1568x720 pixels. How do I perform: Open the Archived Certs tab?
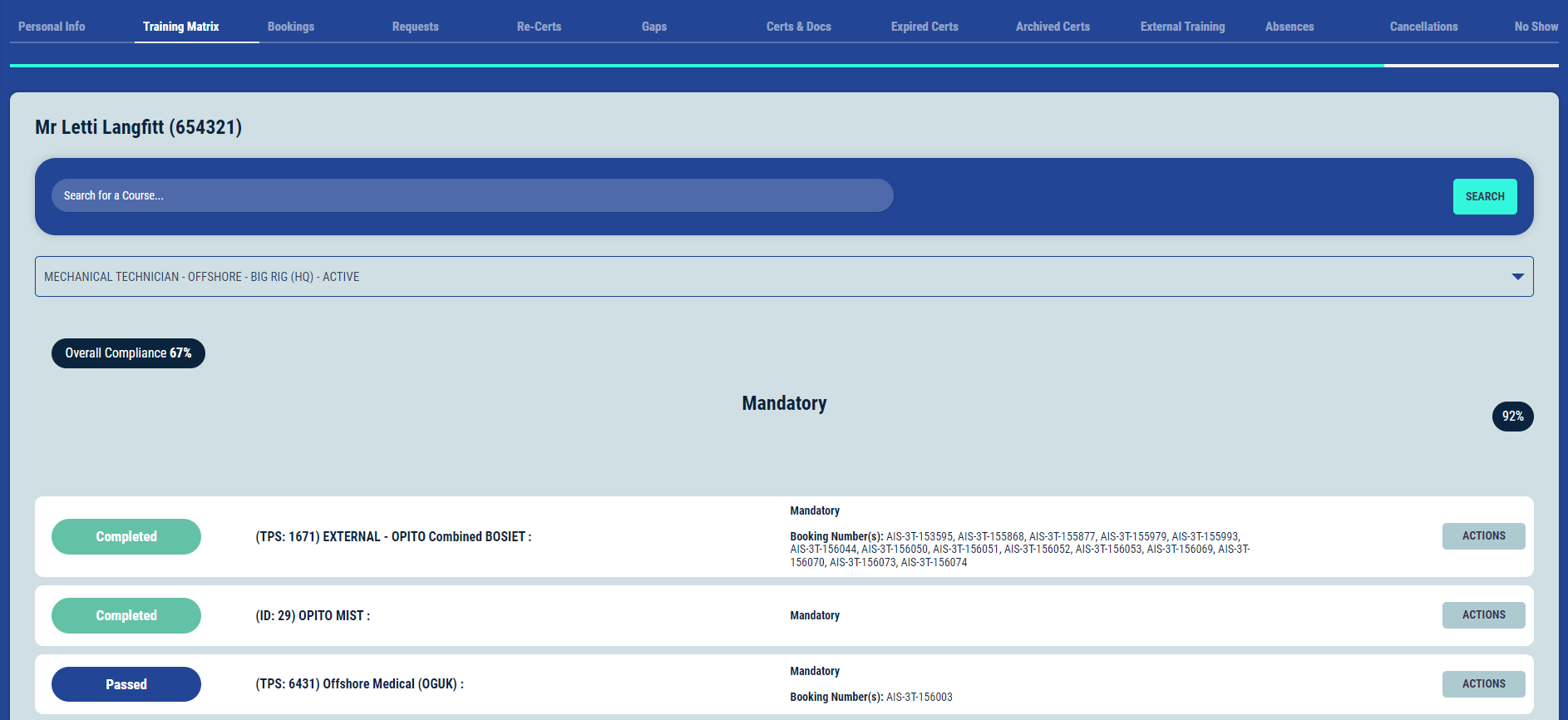point(1053,27)
